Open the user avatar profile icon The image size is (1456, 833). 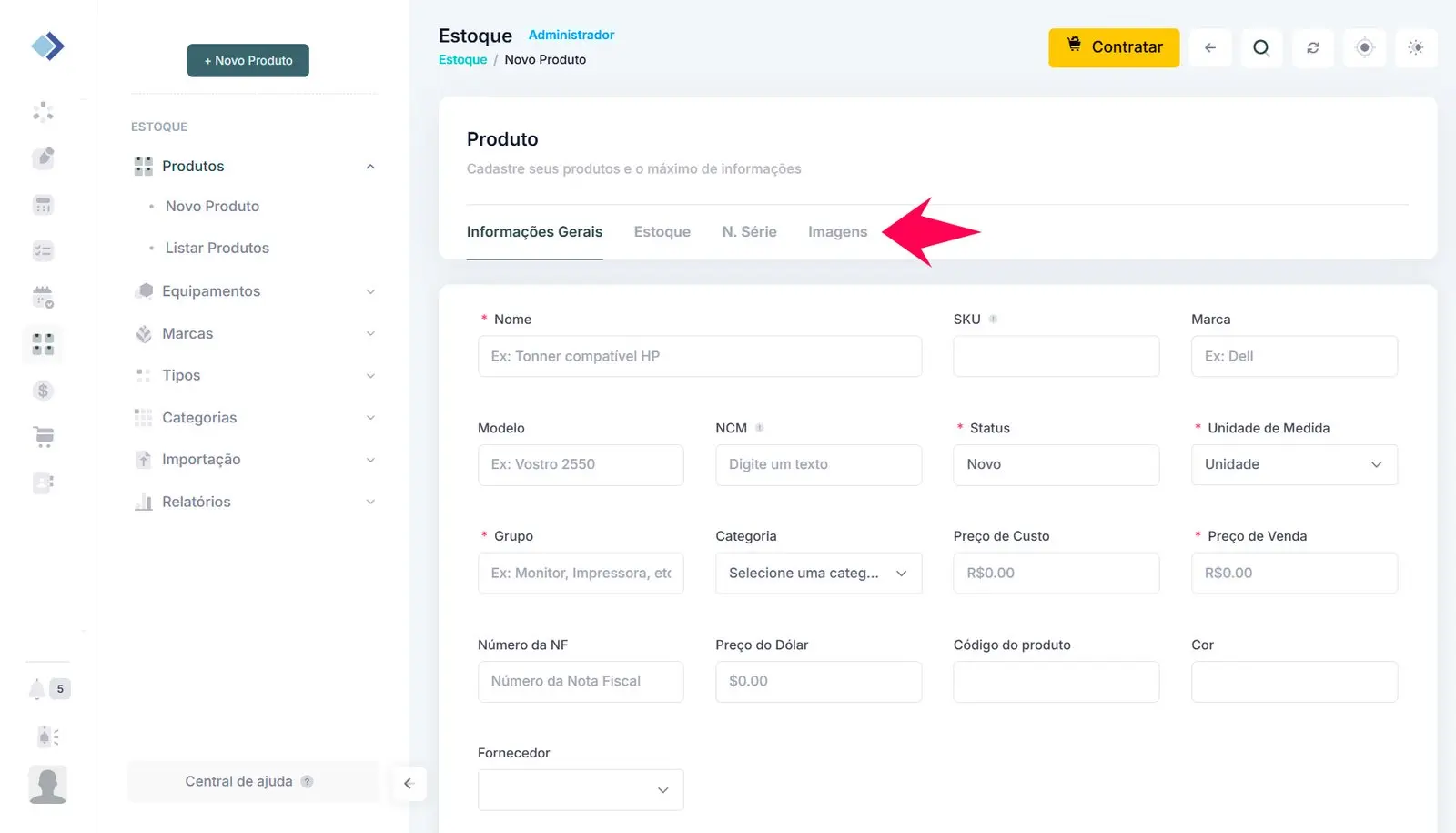coord(47,784)
